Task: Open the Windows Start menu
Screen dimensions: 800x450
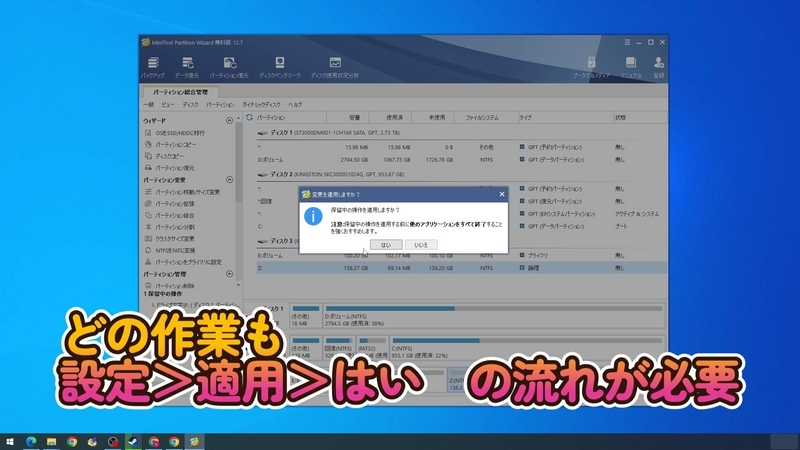Action: (x=10, y=442)
